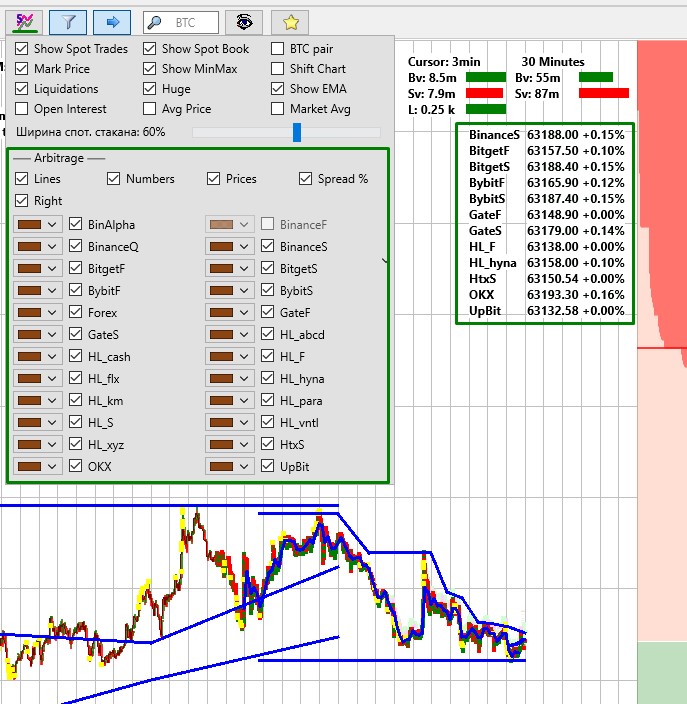Viewport: 687px width, 704px height.
Task: Toggle OKX exchange checkbox
Action: tap(75, 466)
